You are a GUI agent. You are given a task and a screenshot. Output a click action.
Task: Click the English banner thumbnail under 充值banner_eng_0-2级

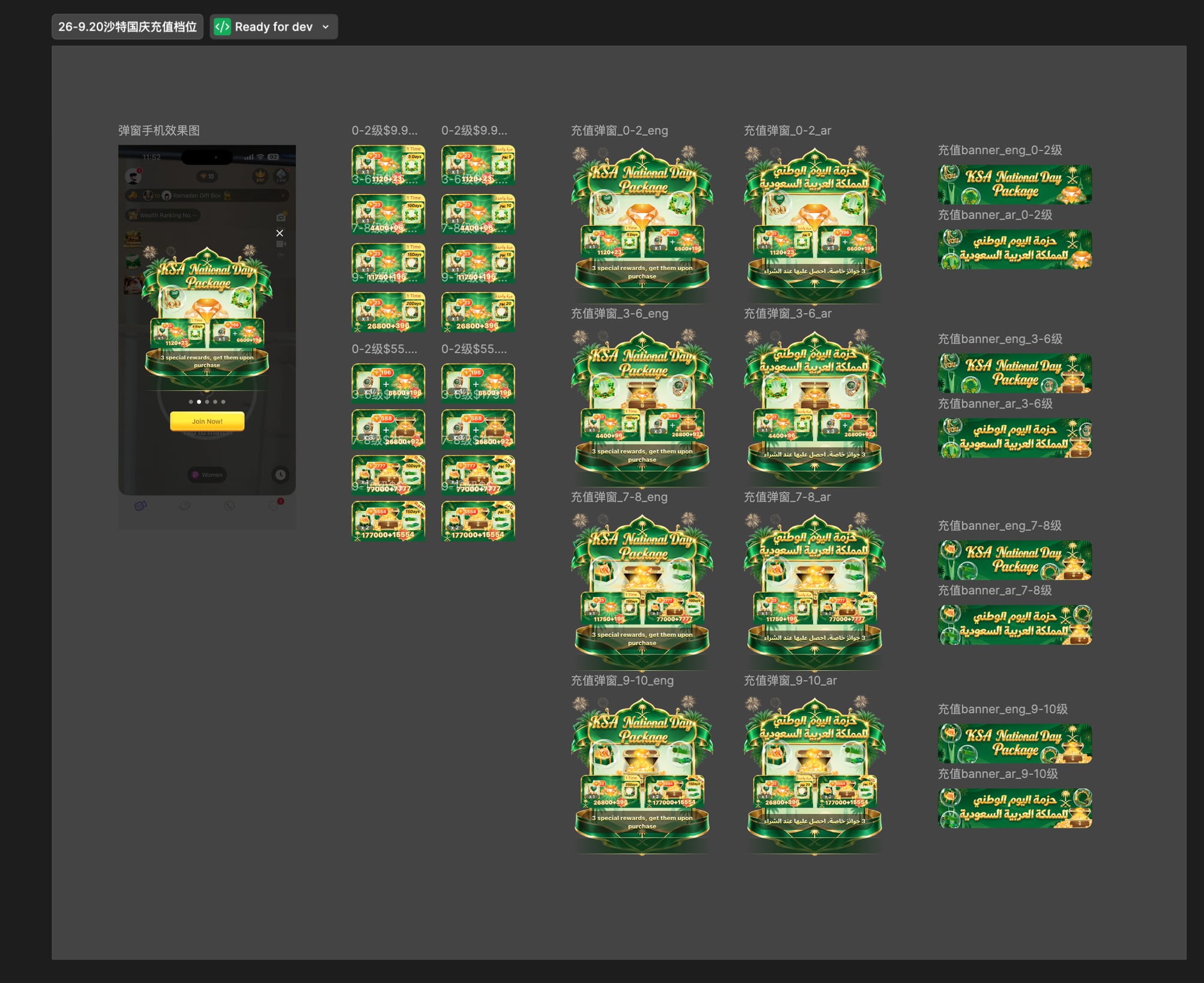pos(1015,184)
